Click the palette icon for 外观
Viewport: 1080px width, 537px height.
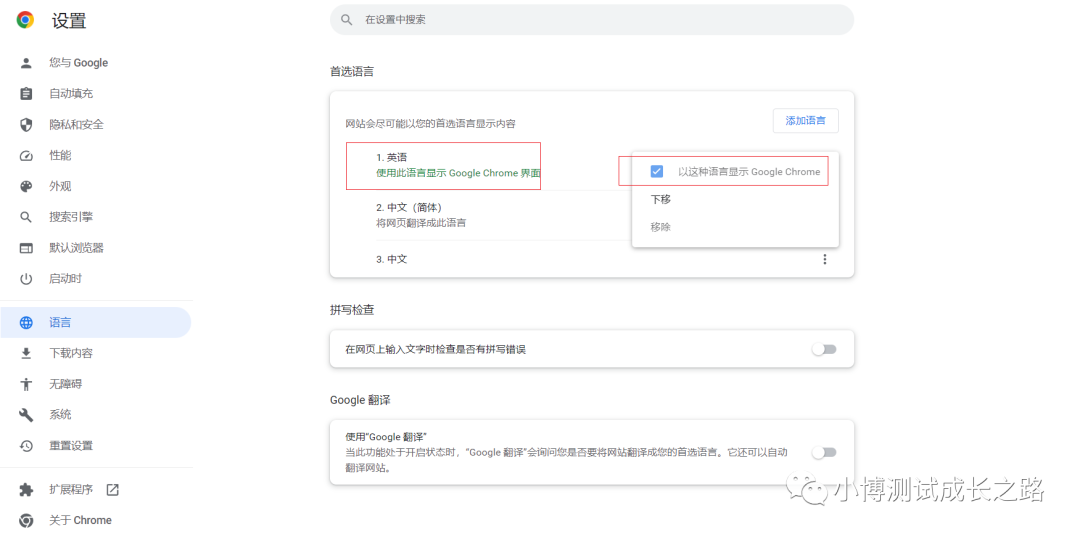click(26, 187)
